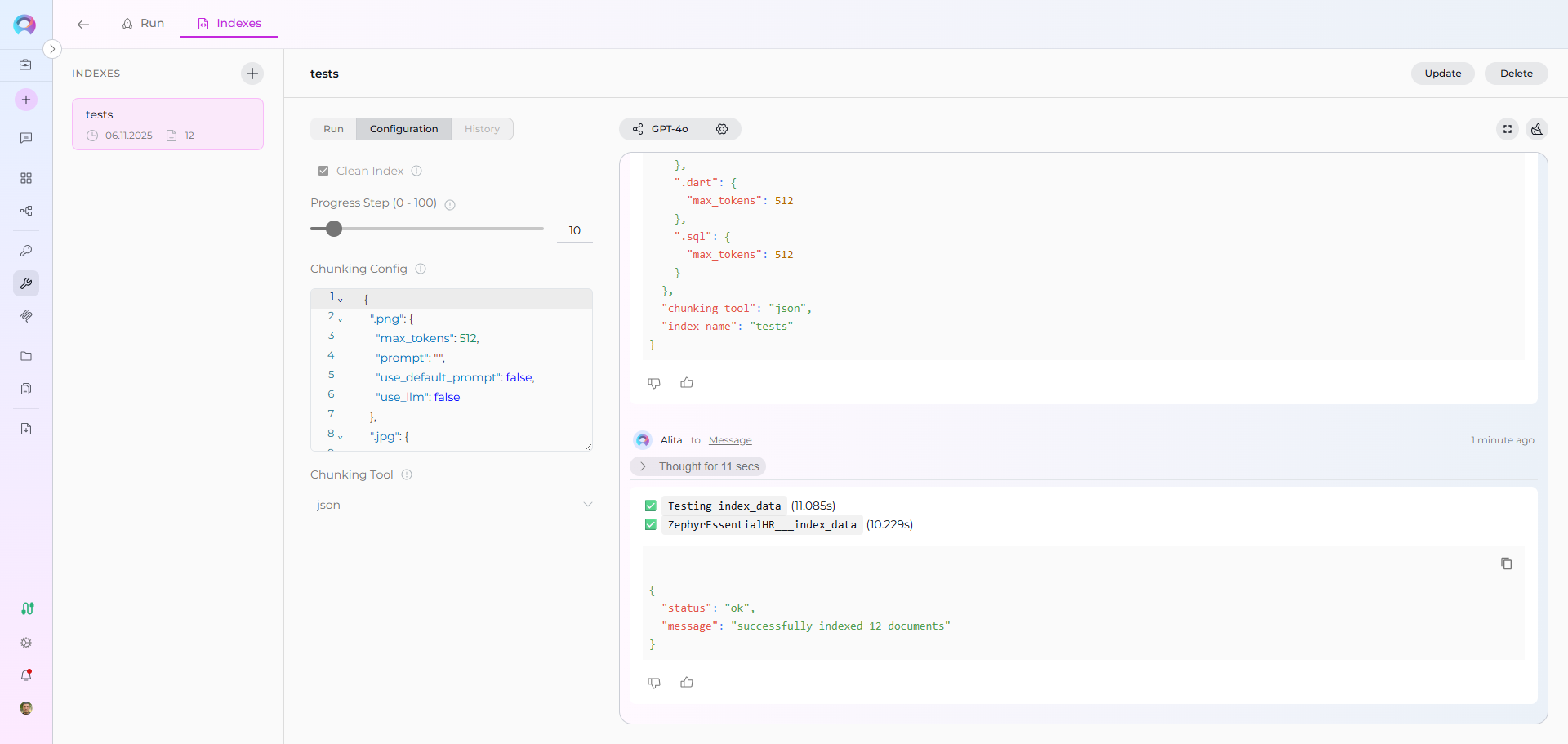
Task: Toggle the ZephyrEssentialHR index_data checkbox
Action: [x=651, y=525]
